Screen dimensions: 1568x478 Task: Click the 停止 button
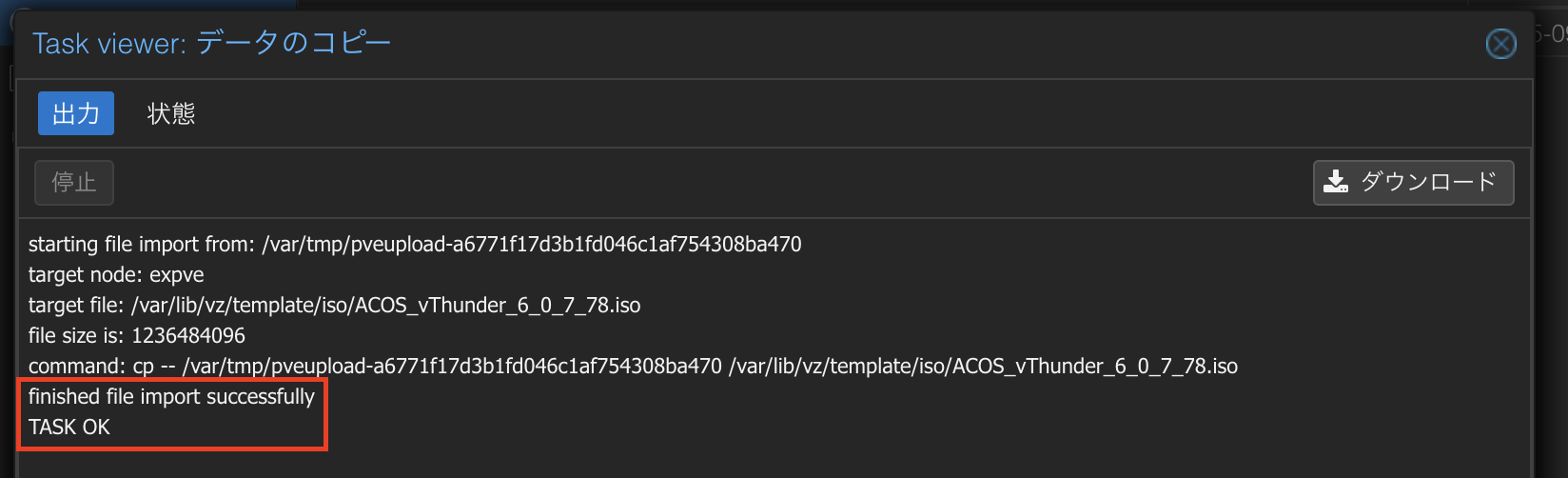point(74,182)
